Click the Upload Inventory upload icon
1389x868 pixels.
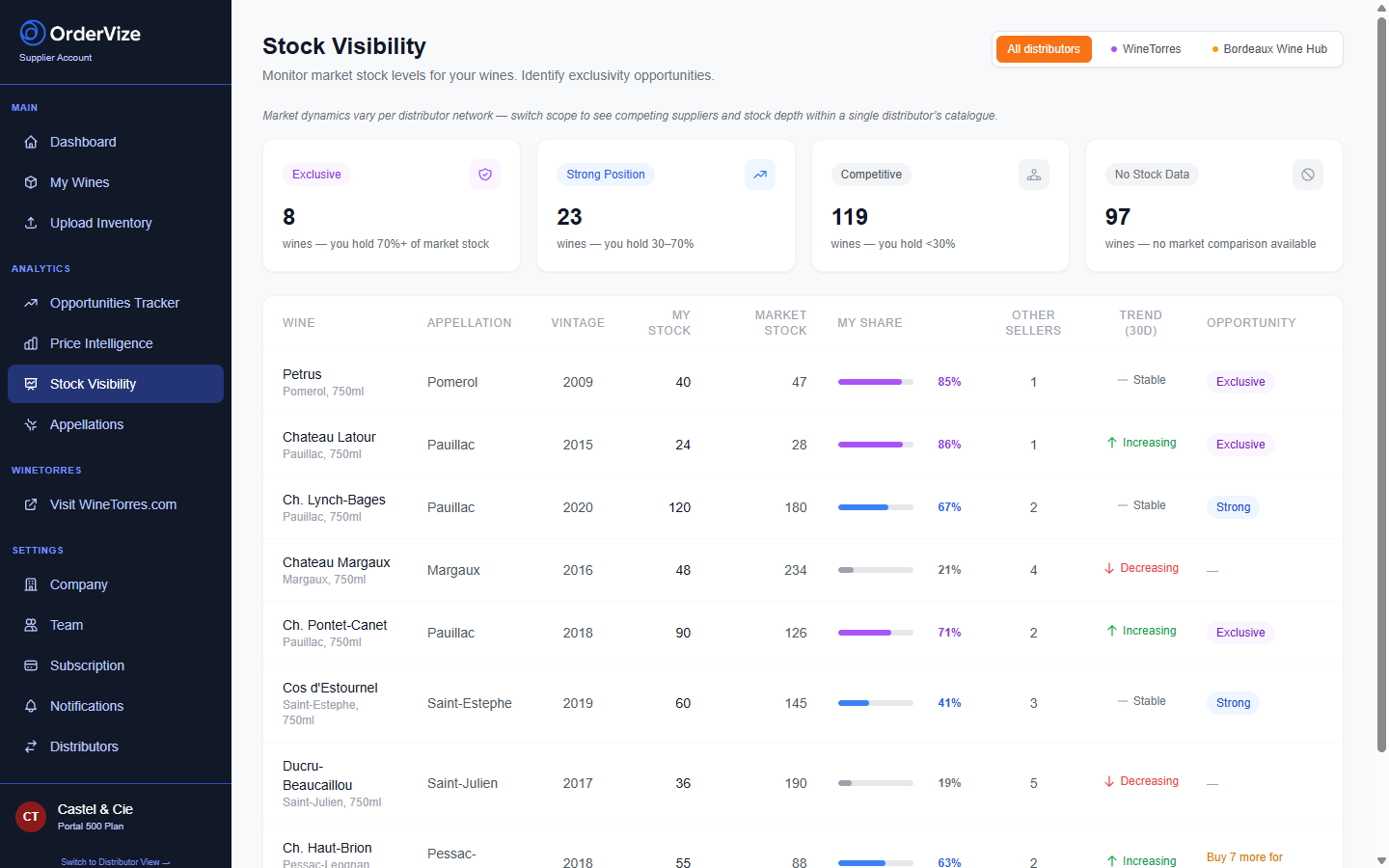(31, 223)
